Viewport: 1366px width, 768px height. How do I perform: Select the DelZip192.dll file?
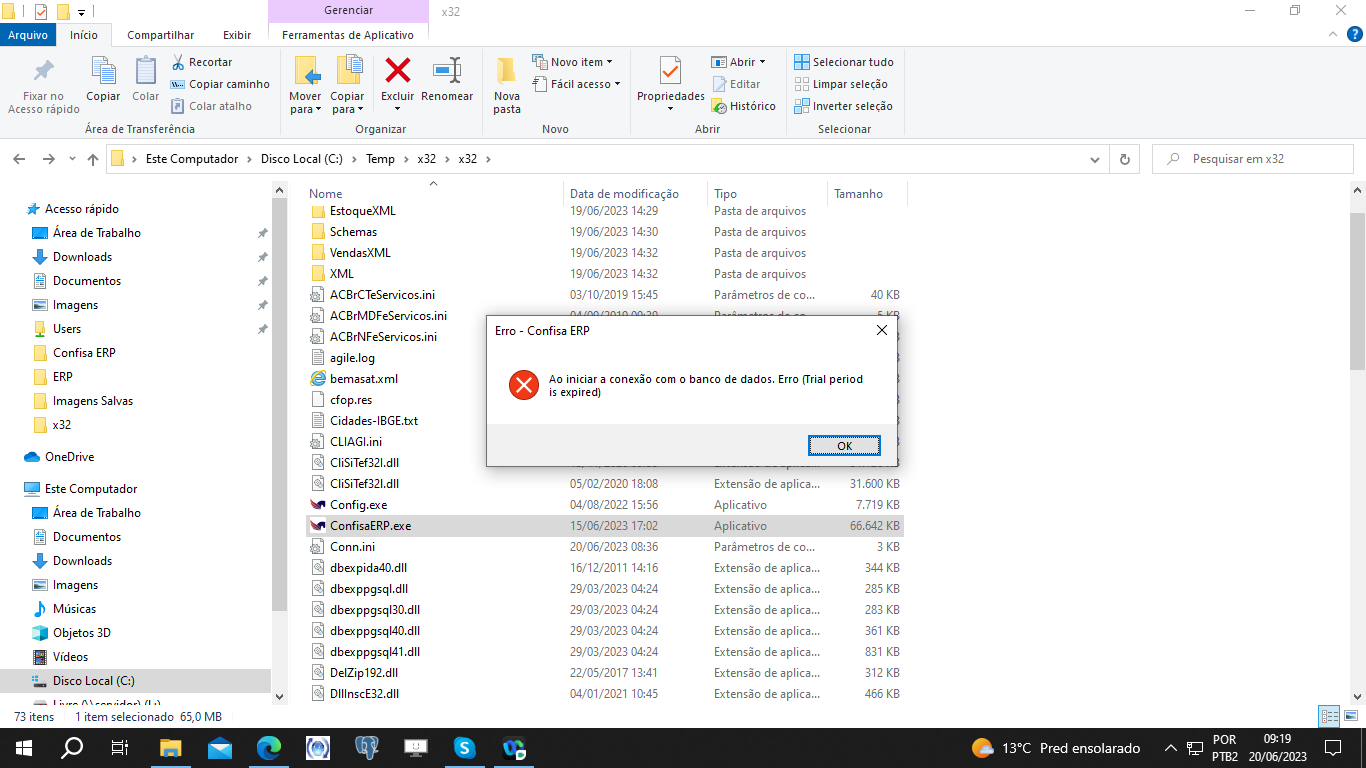point(364,673)
